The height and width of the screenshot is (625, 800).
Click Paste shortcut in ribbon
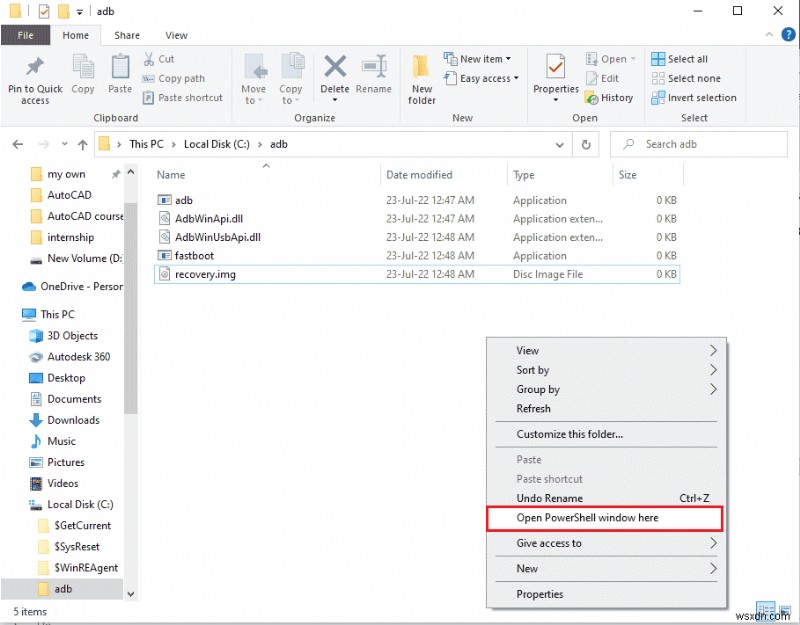[183, 97]
